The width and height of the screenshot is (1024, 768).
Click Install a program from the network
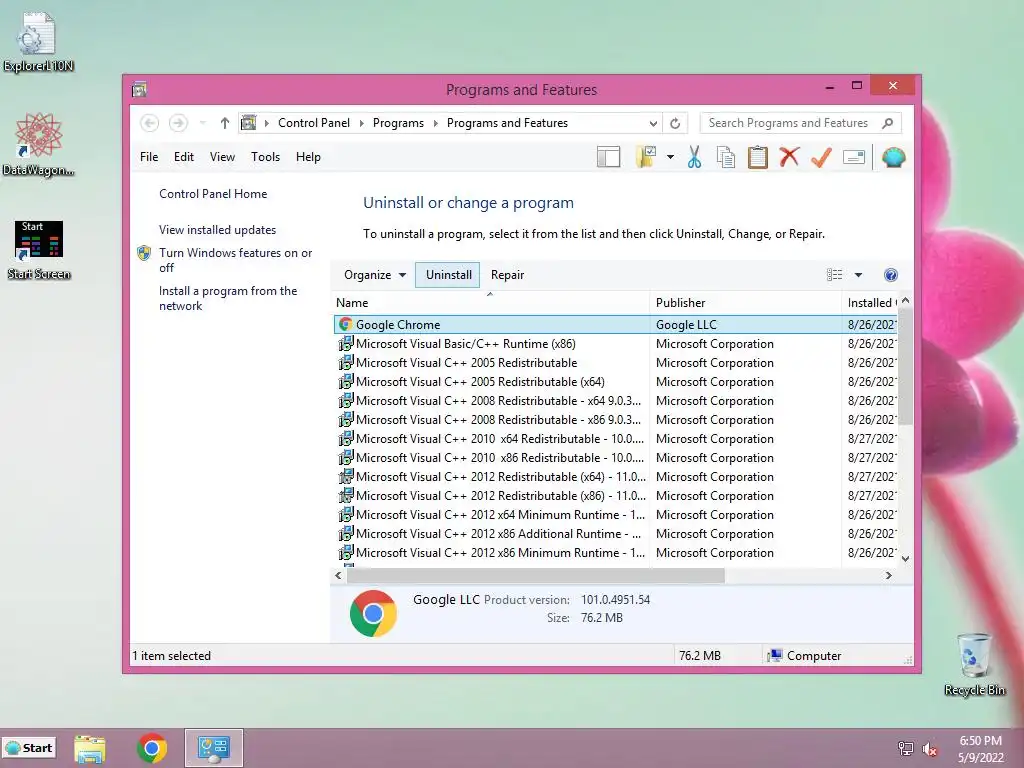point(228,298)
